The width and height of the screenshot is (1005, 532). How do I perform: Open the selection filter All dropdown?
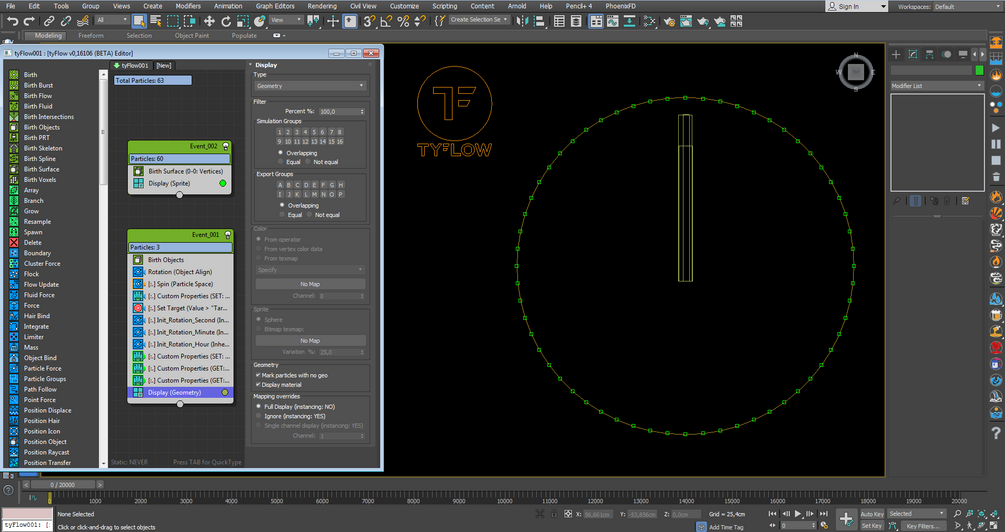[112, 21]
